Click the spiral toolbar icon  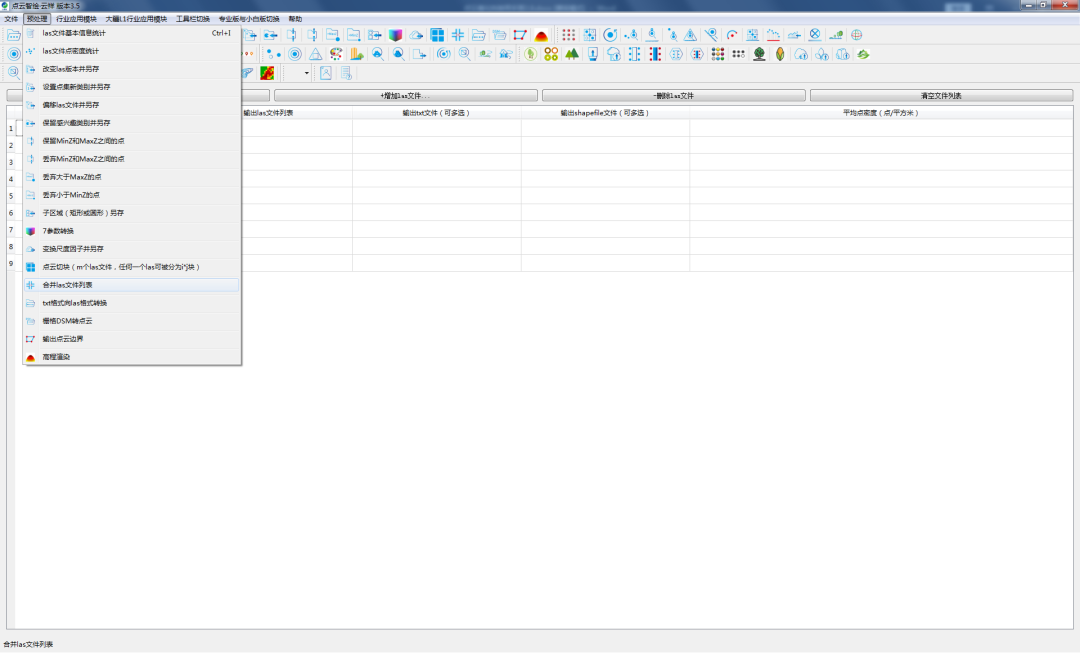click(444, 54)
